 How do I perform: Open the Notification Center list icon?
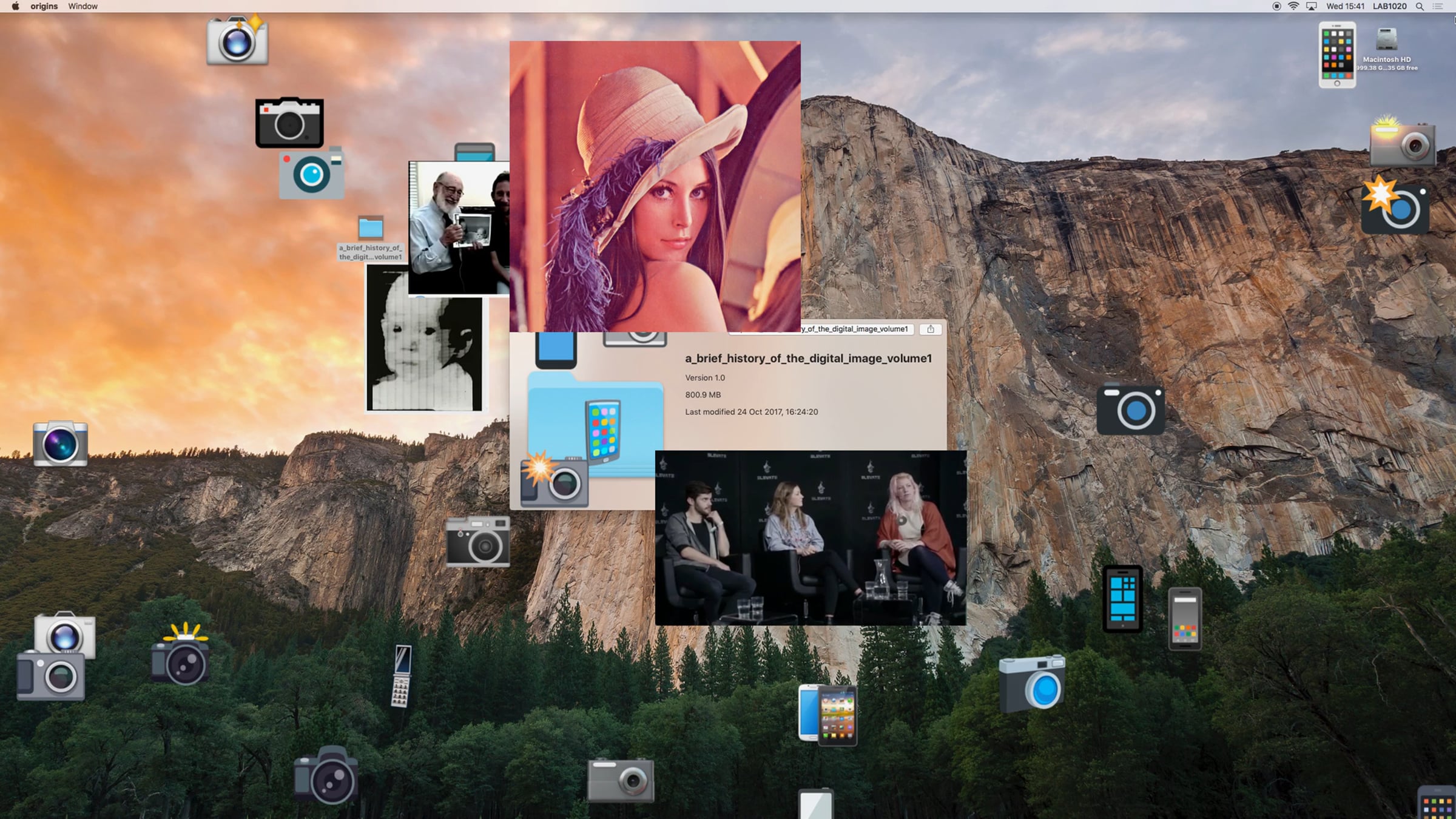coord(1437,6)
